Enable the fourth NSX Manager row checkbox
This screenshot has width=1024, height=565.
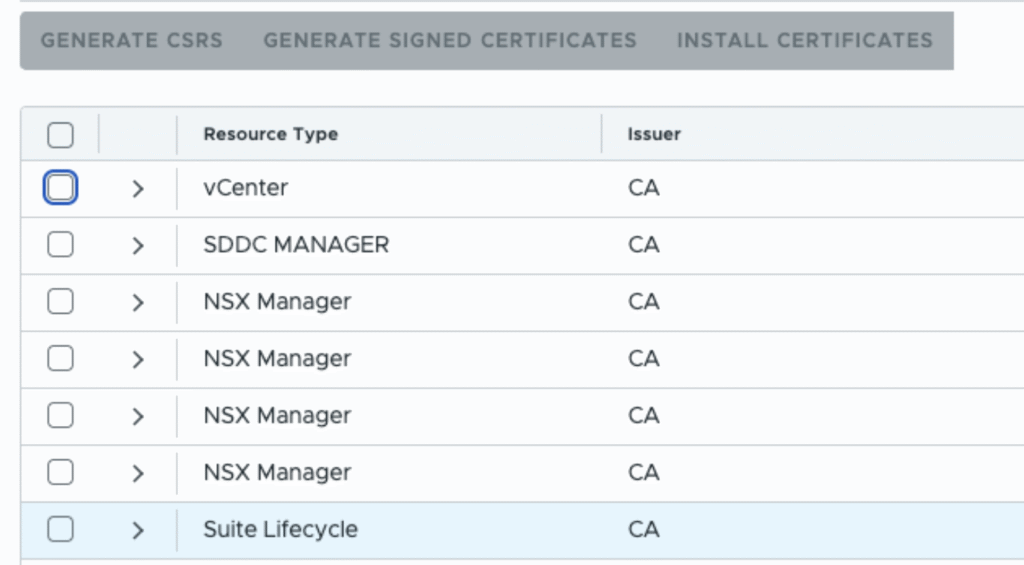(x=60, y=473)
